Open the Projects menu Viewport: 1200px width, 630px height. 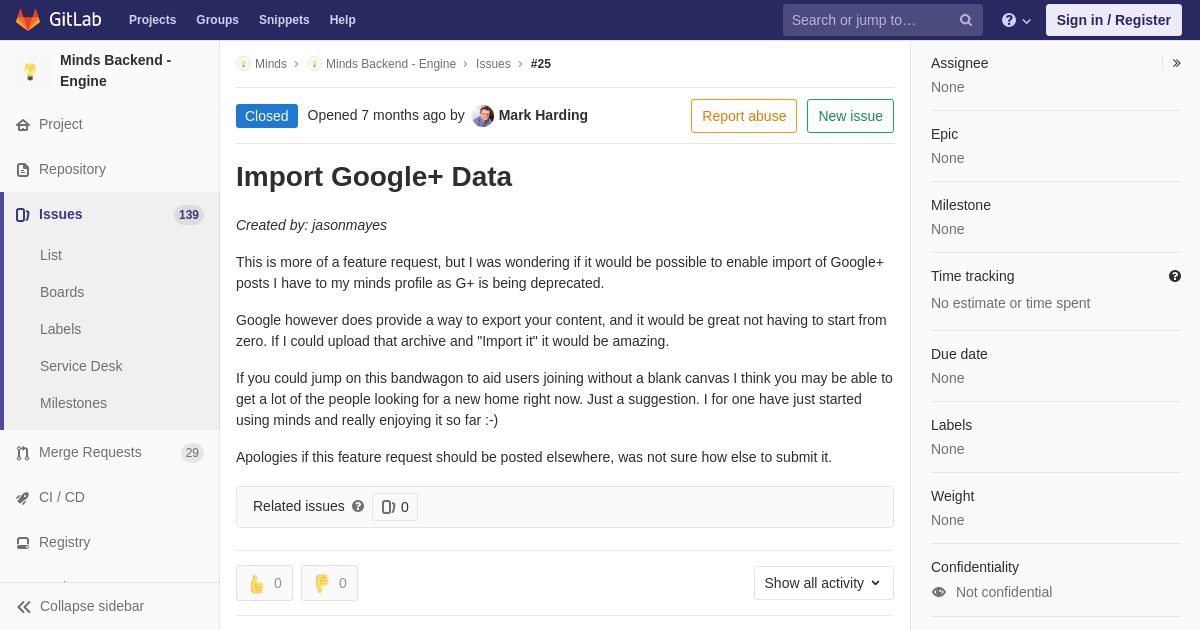tap(152, 20)
